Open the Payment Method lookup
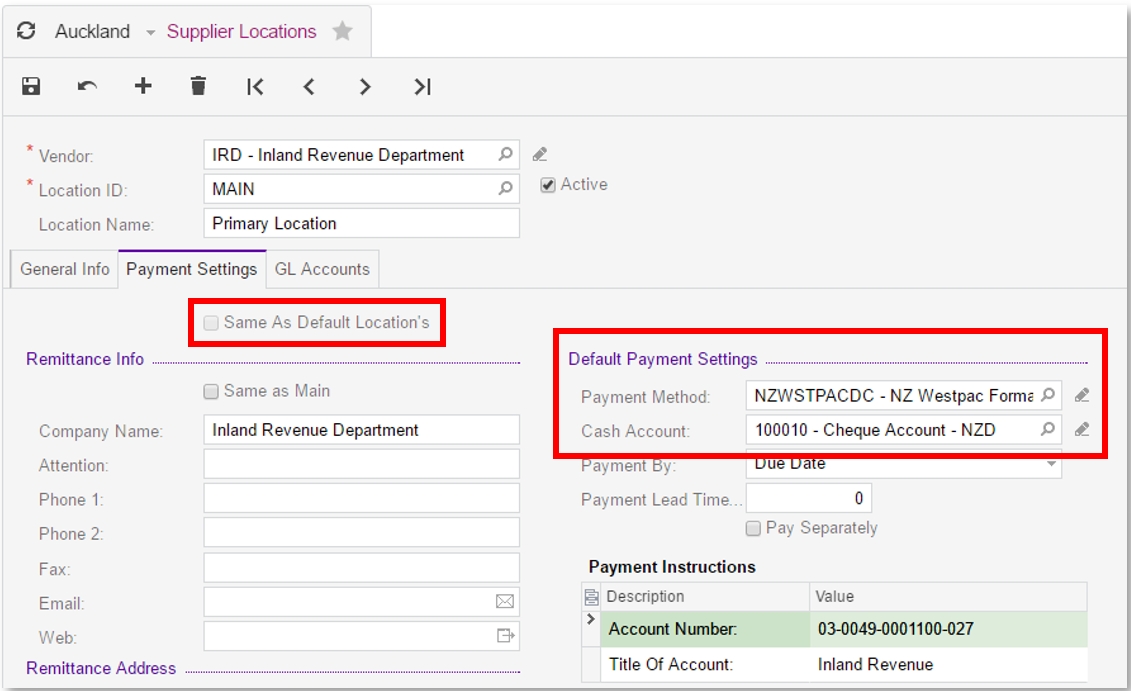The width and height of the screenshot is (1131, 691). pos(1047,395)
